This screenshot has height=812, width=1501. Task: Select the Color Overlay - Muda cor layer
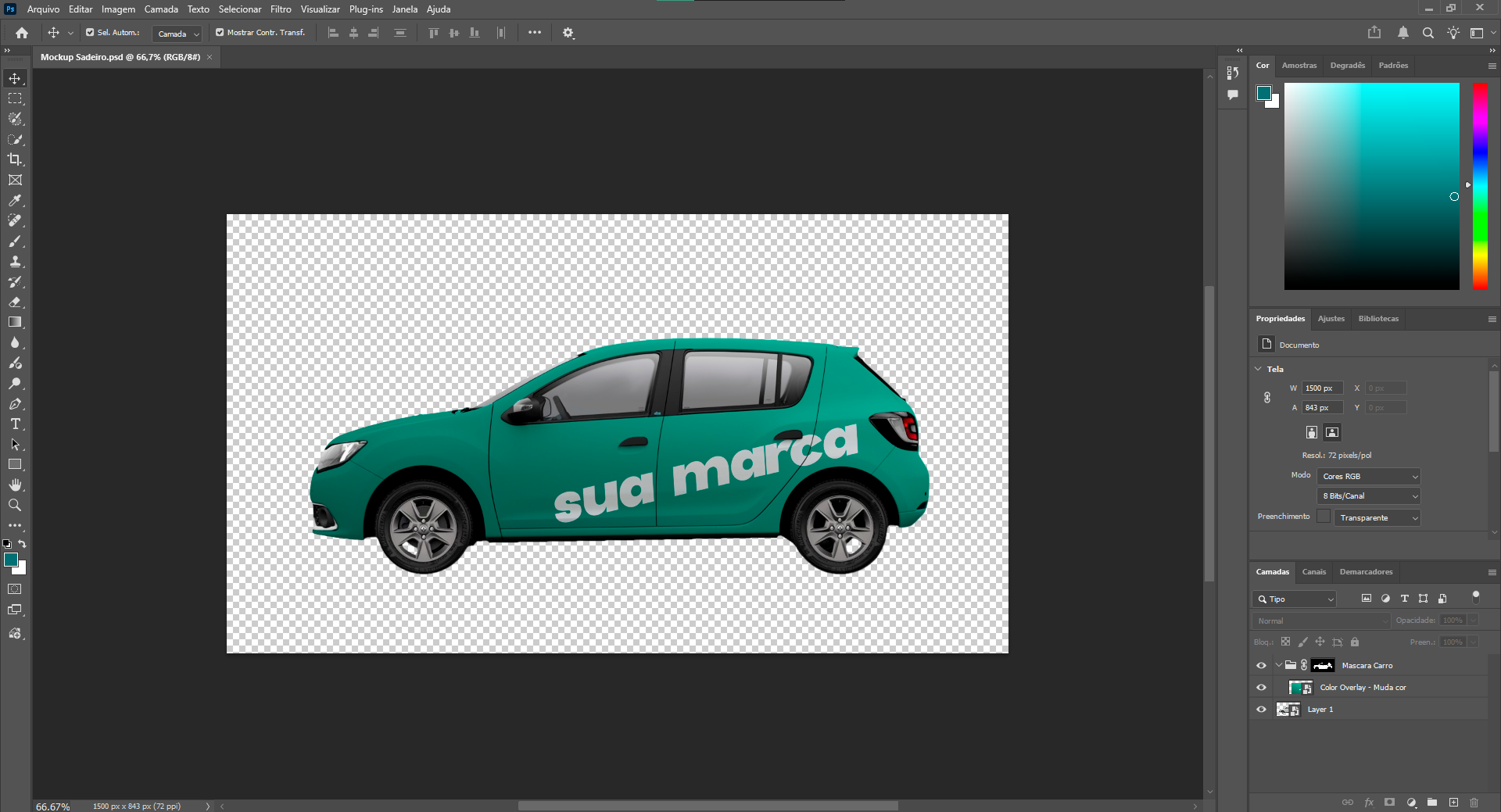(1363, 688)
